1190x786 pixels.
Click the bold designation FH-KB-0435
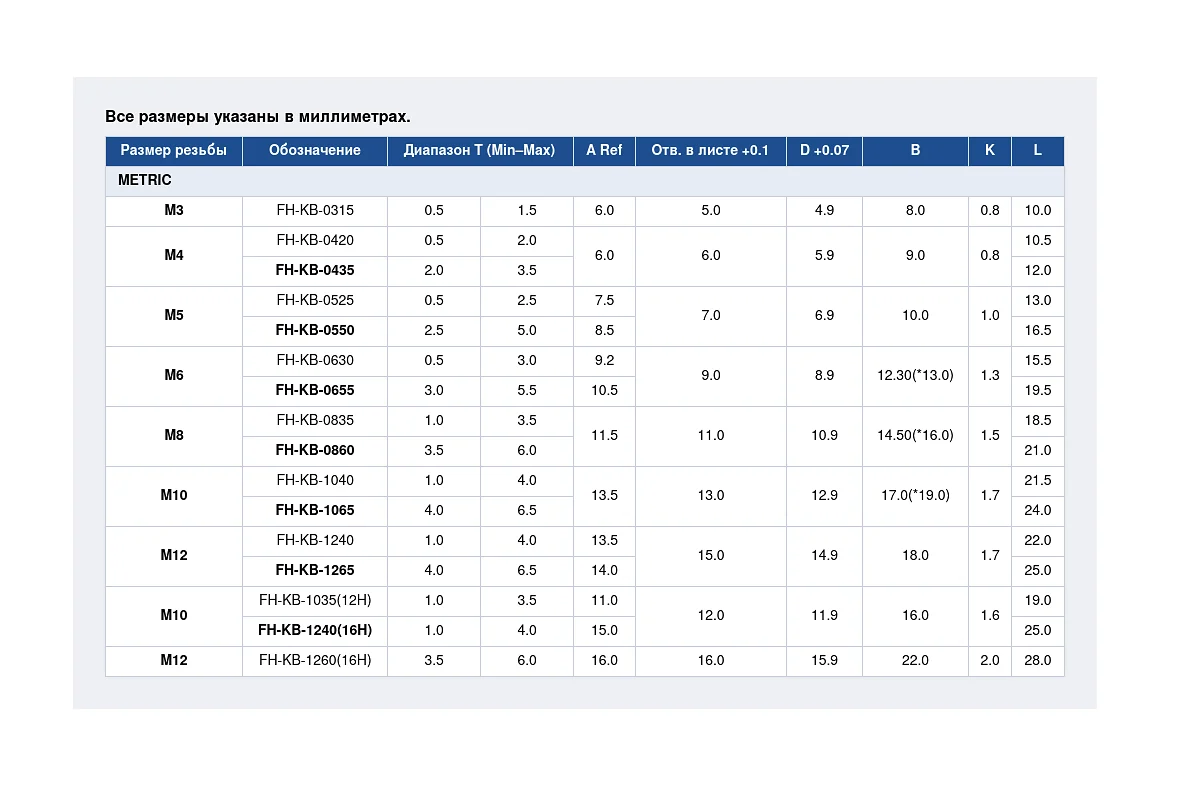[315, 270]
